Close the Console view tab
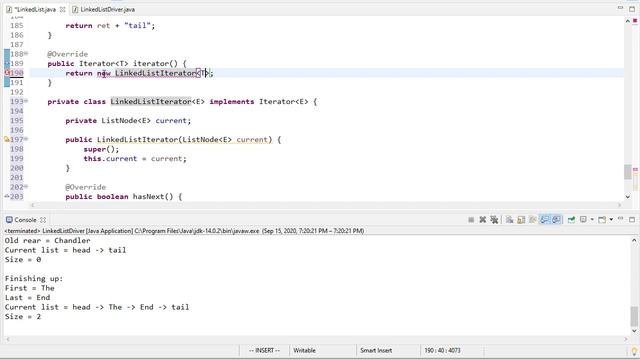This screenshot has width=640, height=360. coord(43,220)
